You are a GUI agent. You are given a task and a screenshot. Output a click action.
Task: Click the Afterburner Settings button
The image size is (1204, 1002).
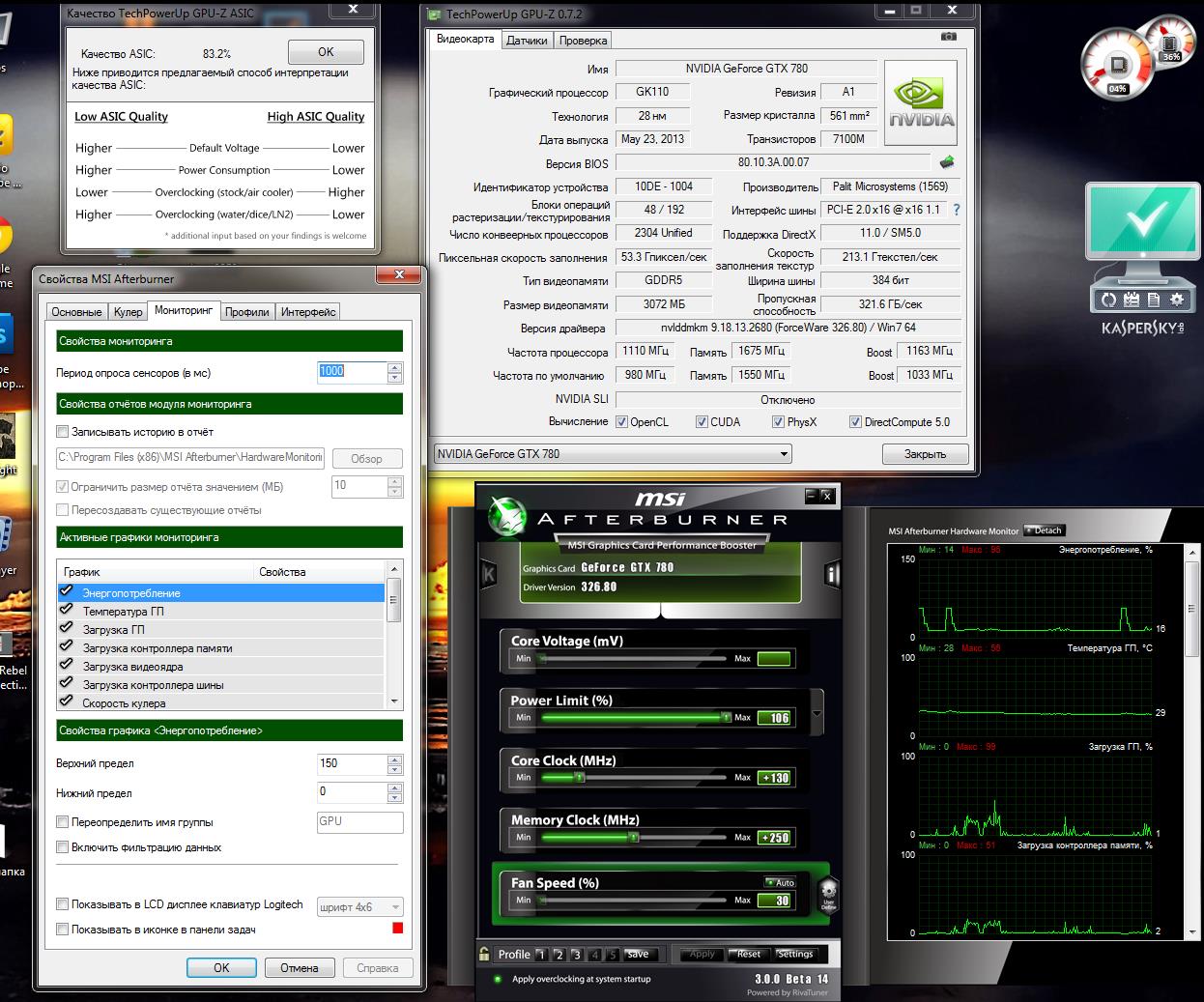click(795, 954)
